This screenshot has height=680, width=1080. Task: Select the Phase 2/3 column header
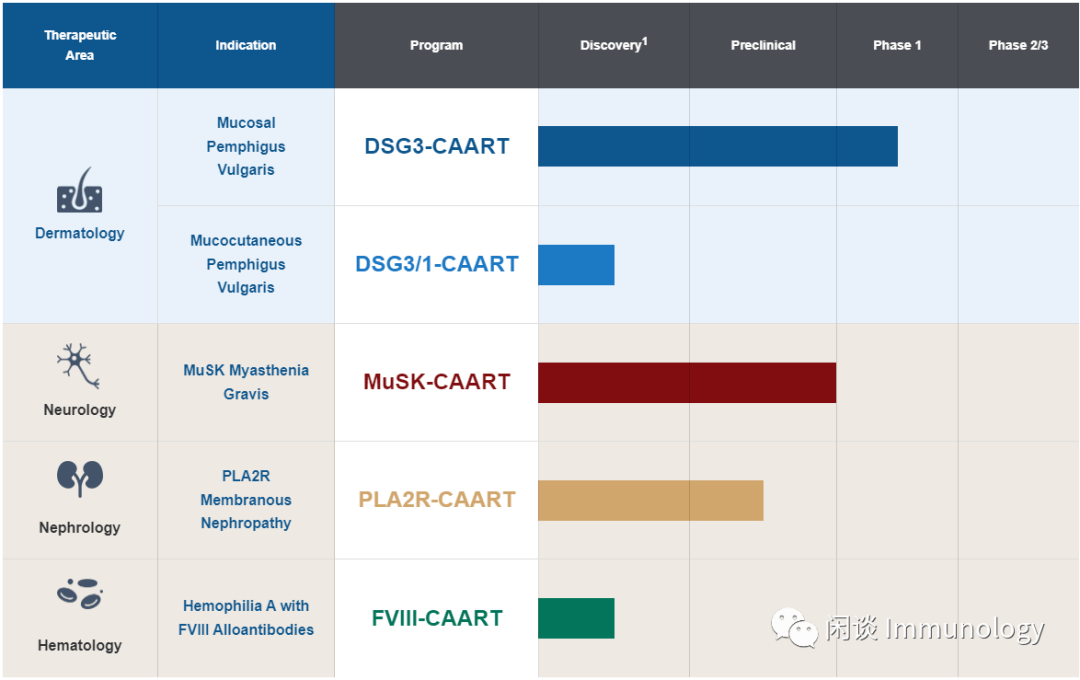pyautogui.click(x=1018, y=45)
